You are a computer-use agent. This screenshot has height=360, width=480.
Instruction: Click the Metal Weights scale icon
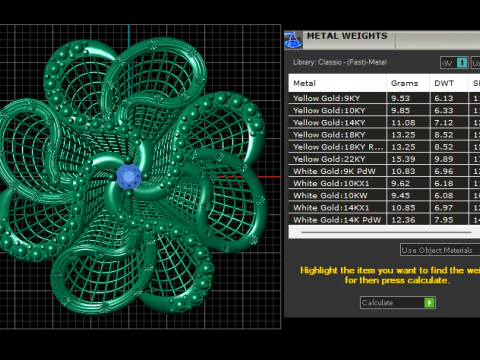coord(293,40)
